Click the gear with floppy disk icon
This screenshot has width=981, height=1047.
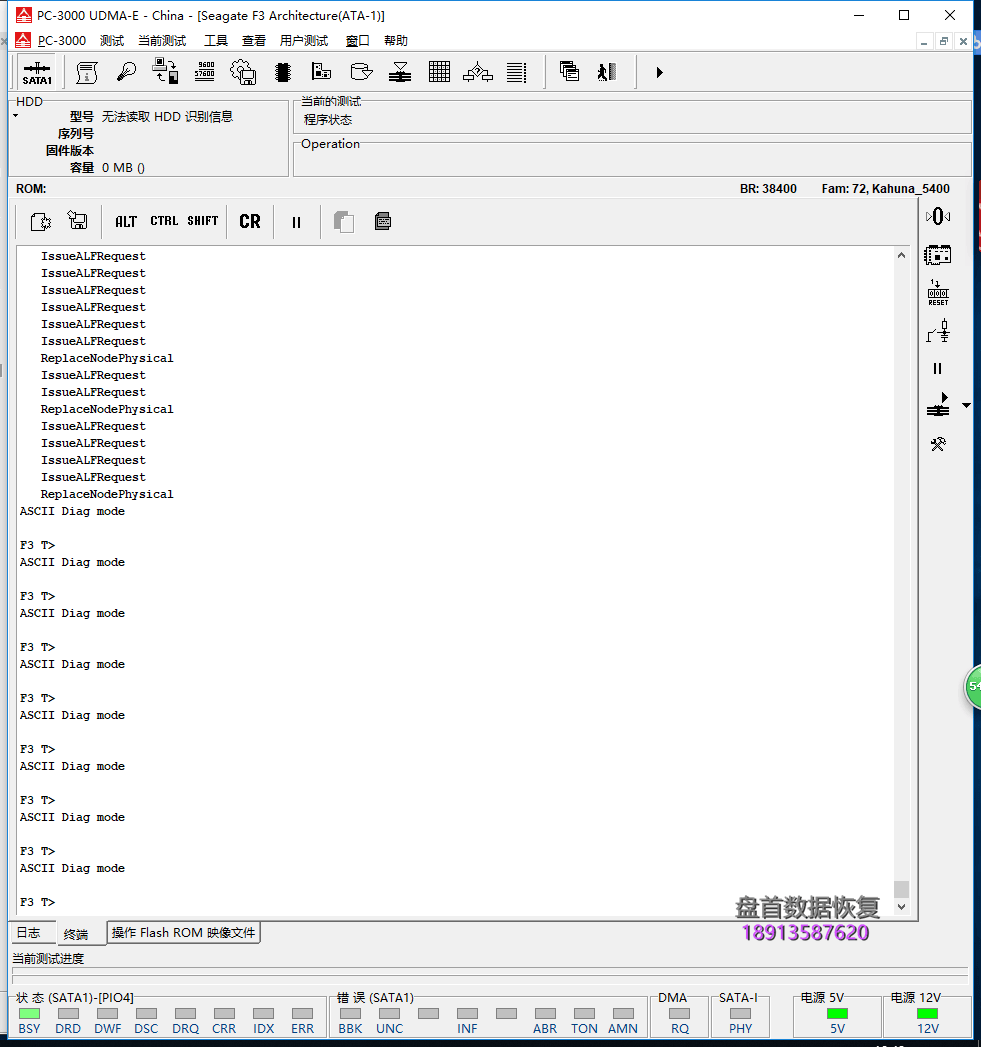coord(243,72)
